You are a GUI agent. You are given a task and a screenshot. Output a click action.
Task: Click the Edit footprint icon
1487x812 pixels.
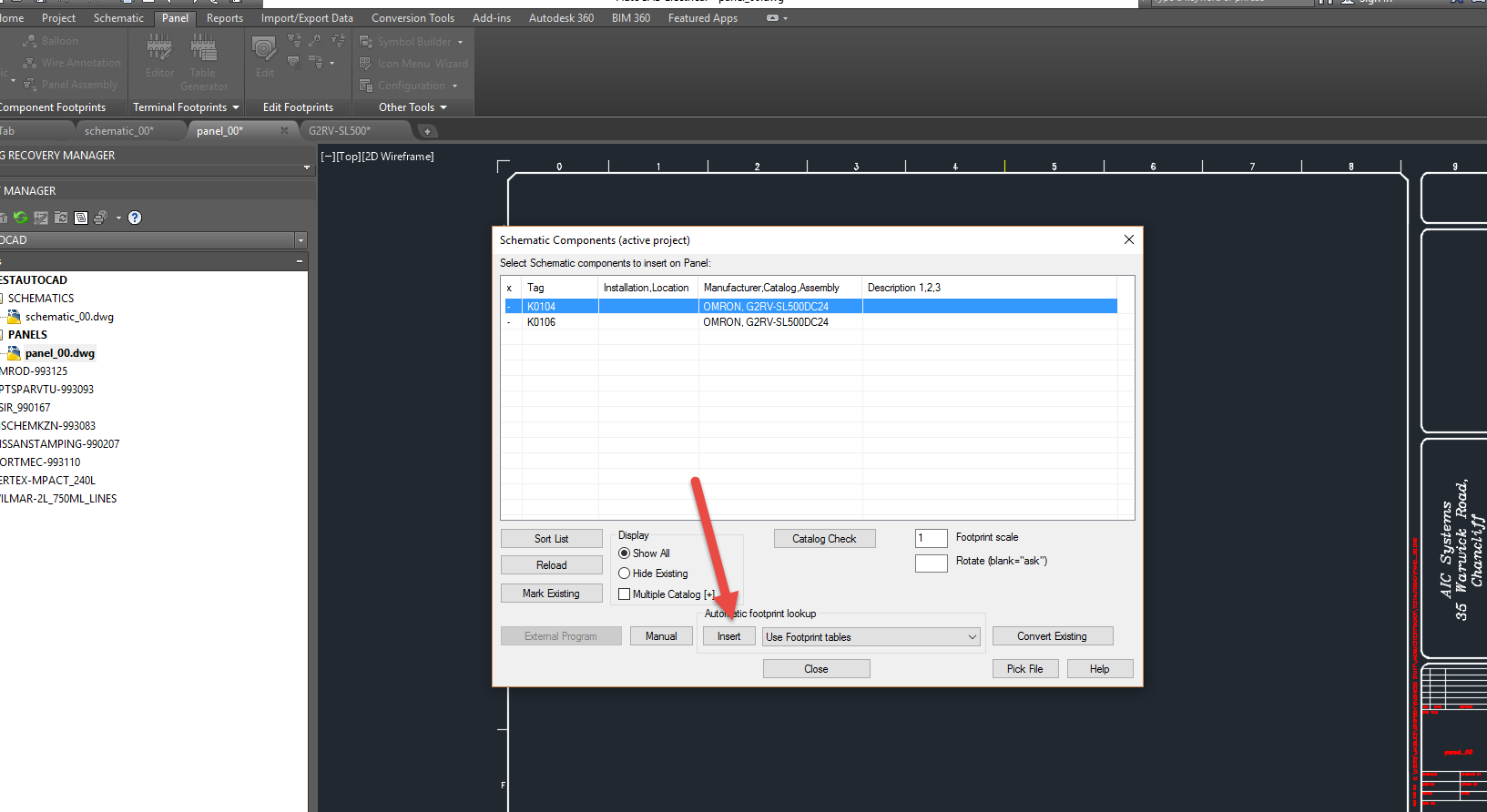[264, 47]
